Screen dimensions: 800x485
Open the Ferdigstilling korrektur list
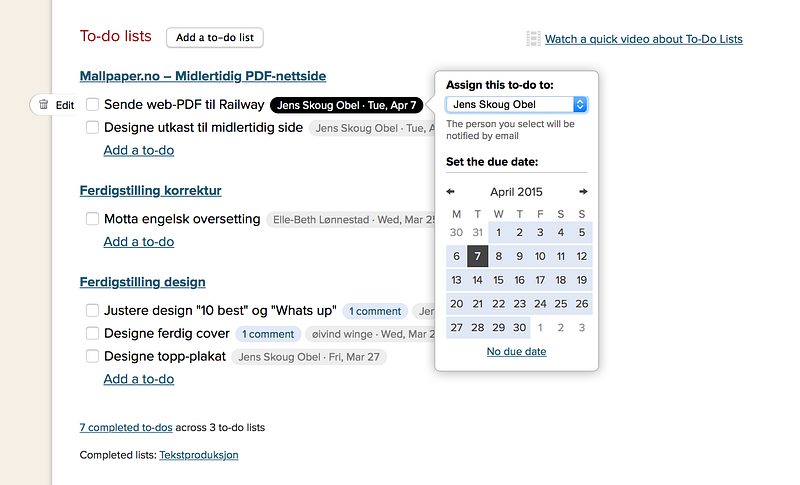(x=151, y=190)
